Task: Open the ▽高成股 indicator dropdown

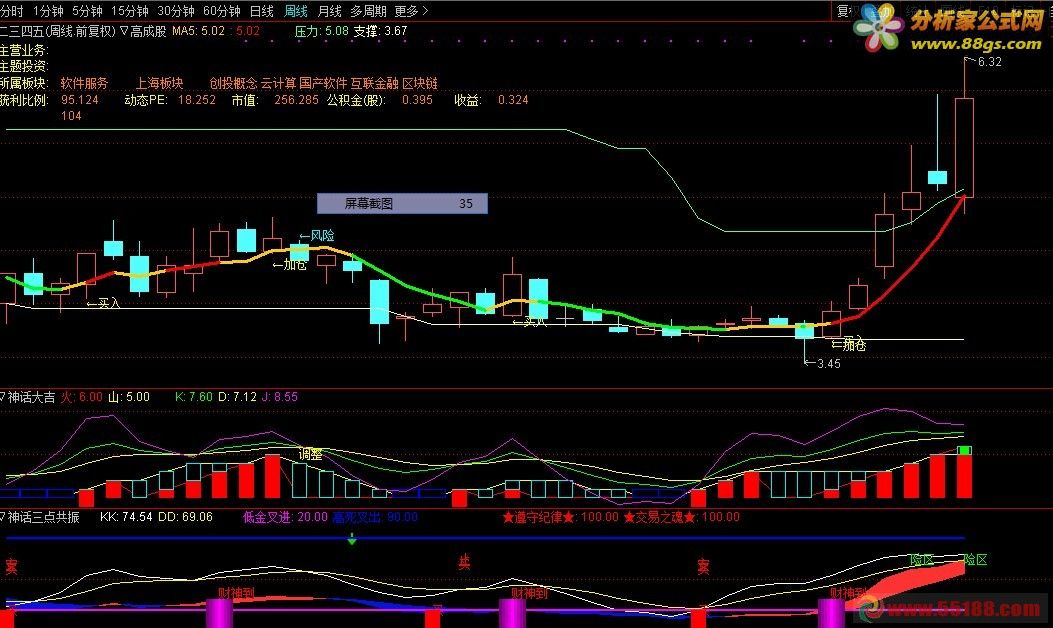Action: click(143, 31)
